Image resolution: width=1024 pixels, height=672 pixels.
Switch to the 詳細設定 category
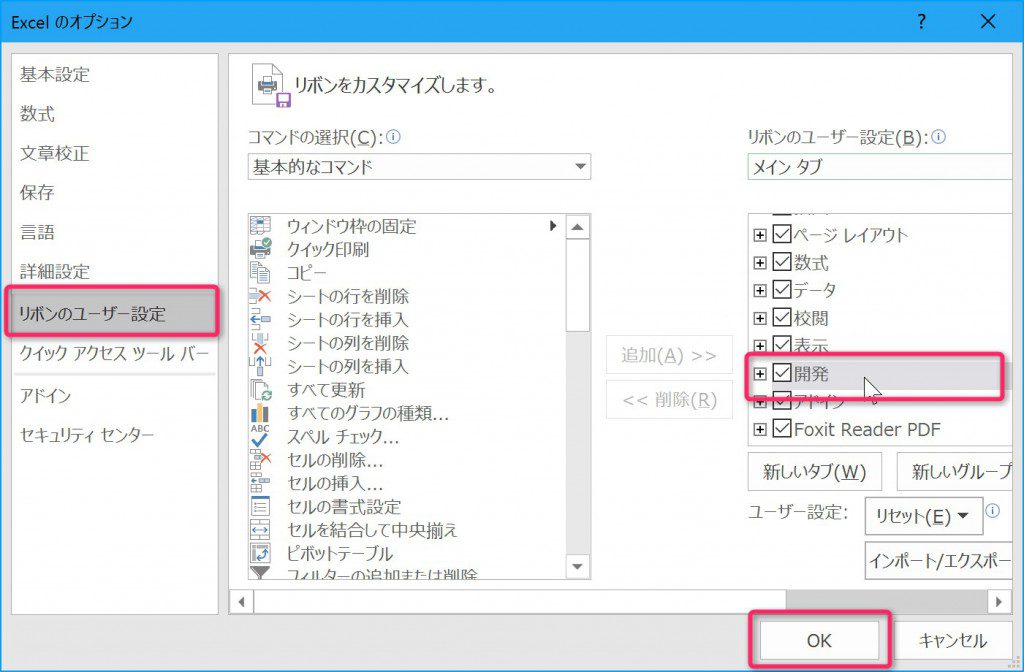(55, 272)
